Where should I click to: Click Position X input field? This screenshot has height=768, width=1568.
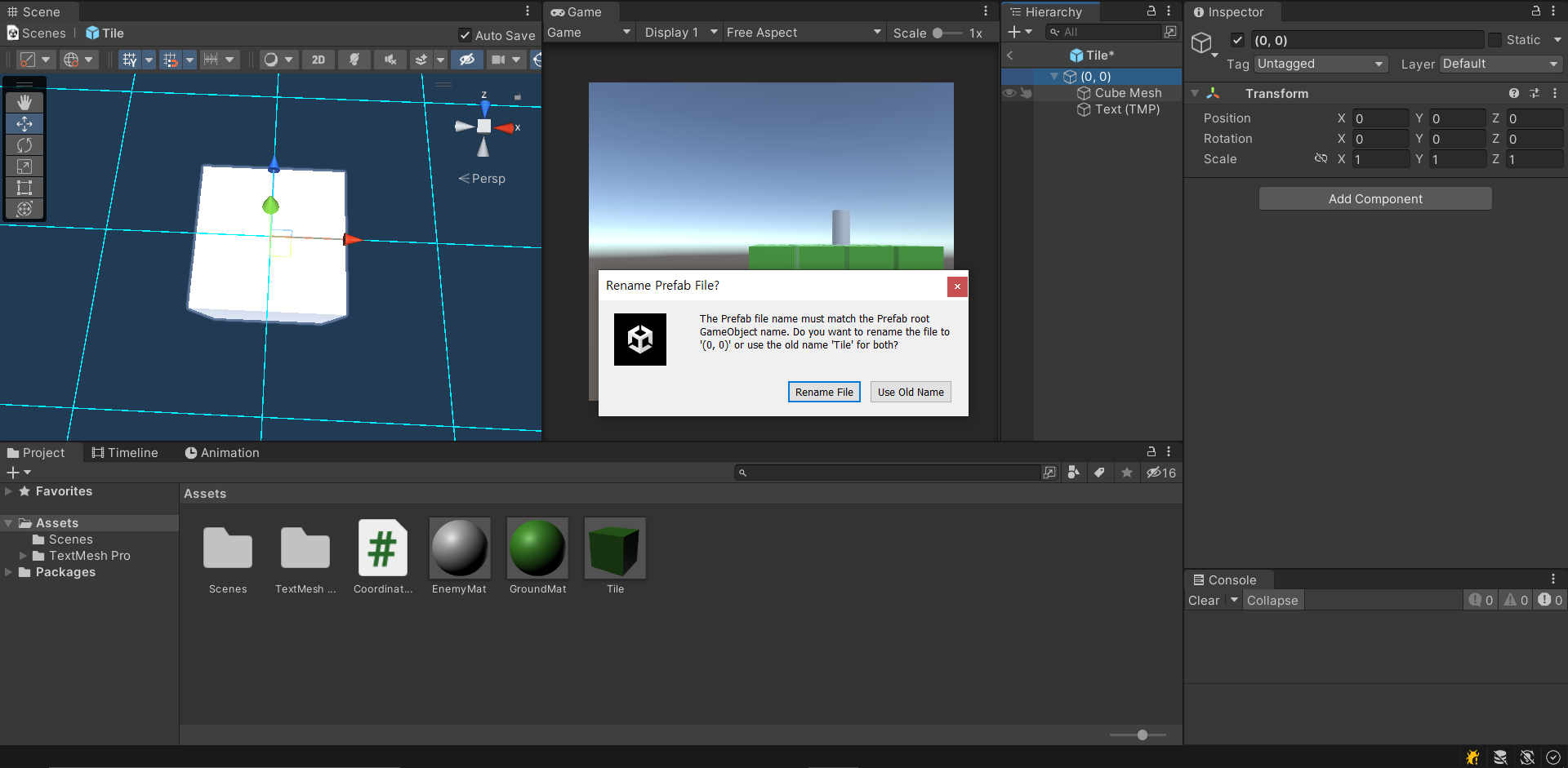[1380, 118]
